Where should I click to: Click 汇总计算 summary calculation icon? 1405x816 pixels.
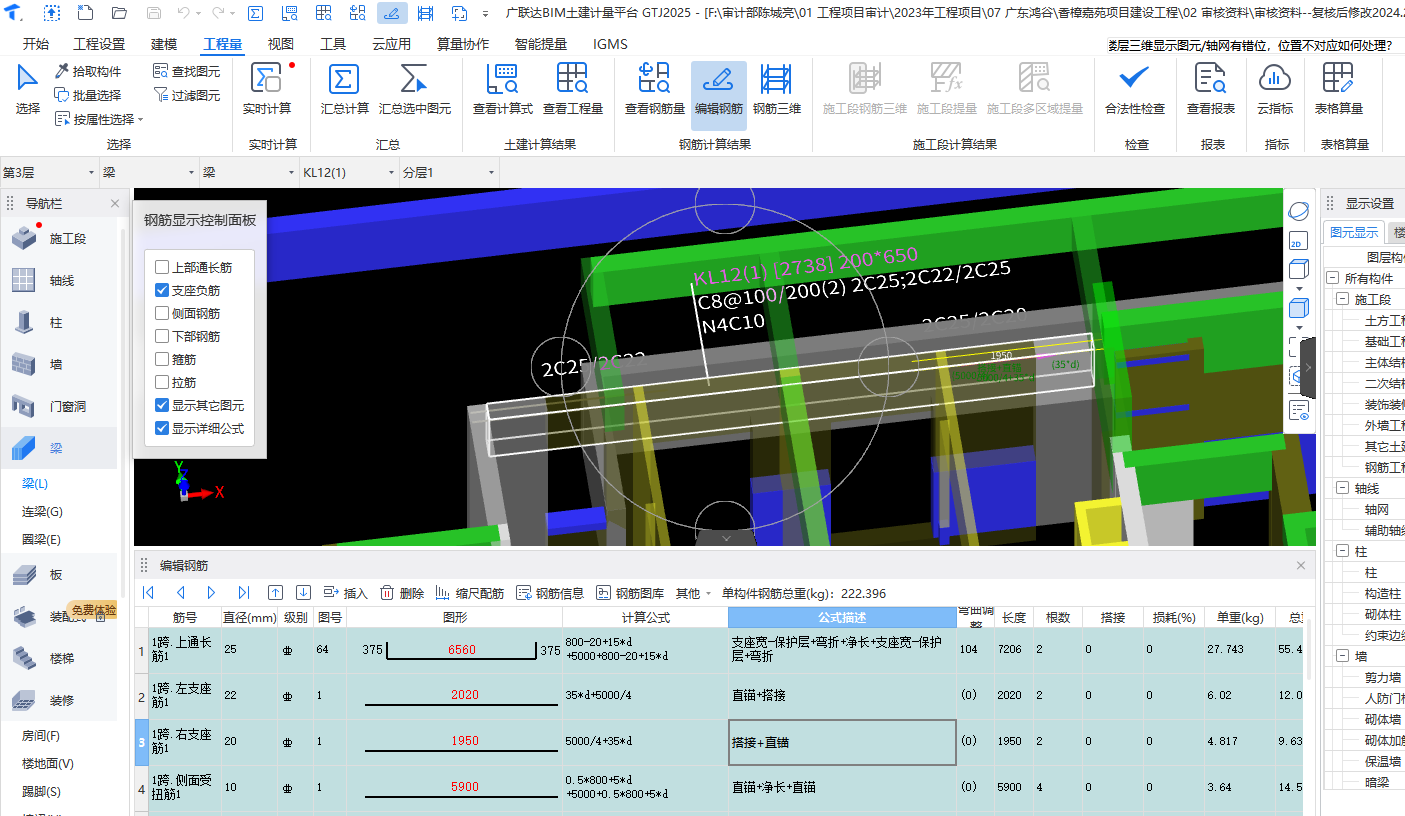345,89
